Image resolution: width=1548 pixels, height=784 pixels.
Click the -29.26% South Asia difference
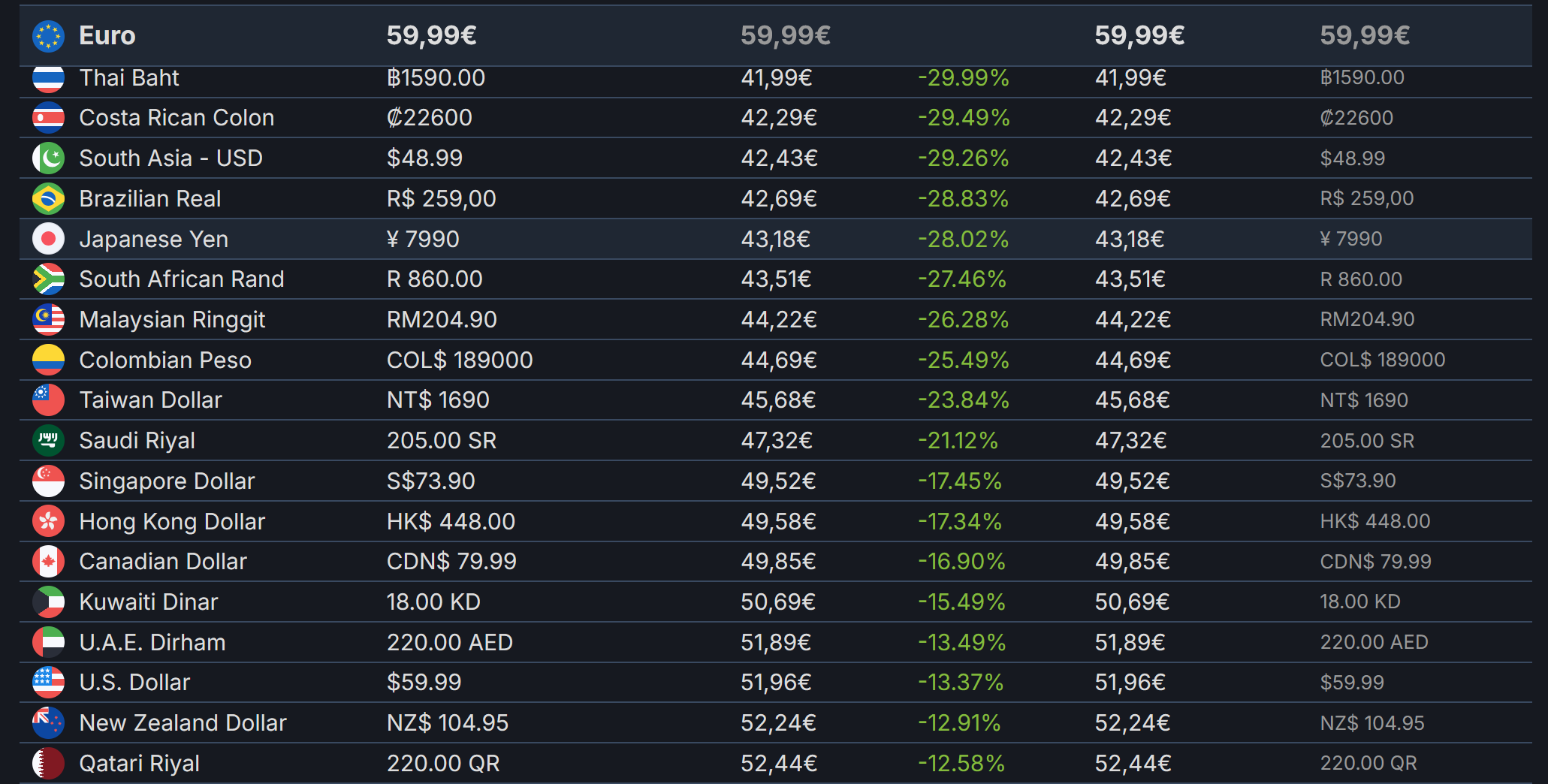[964, 158]
